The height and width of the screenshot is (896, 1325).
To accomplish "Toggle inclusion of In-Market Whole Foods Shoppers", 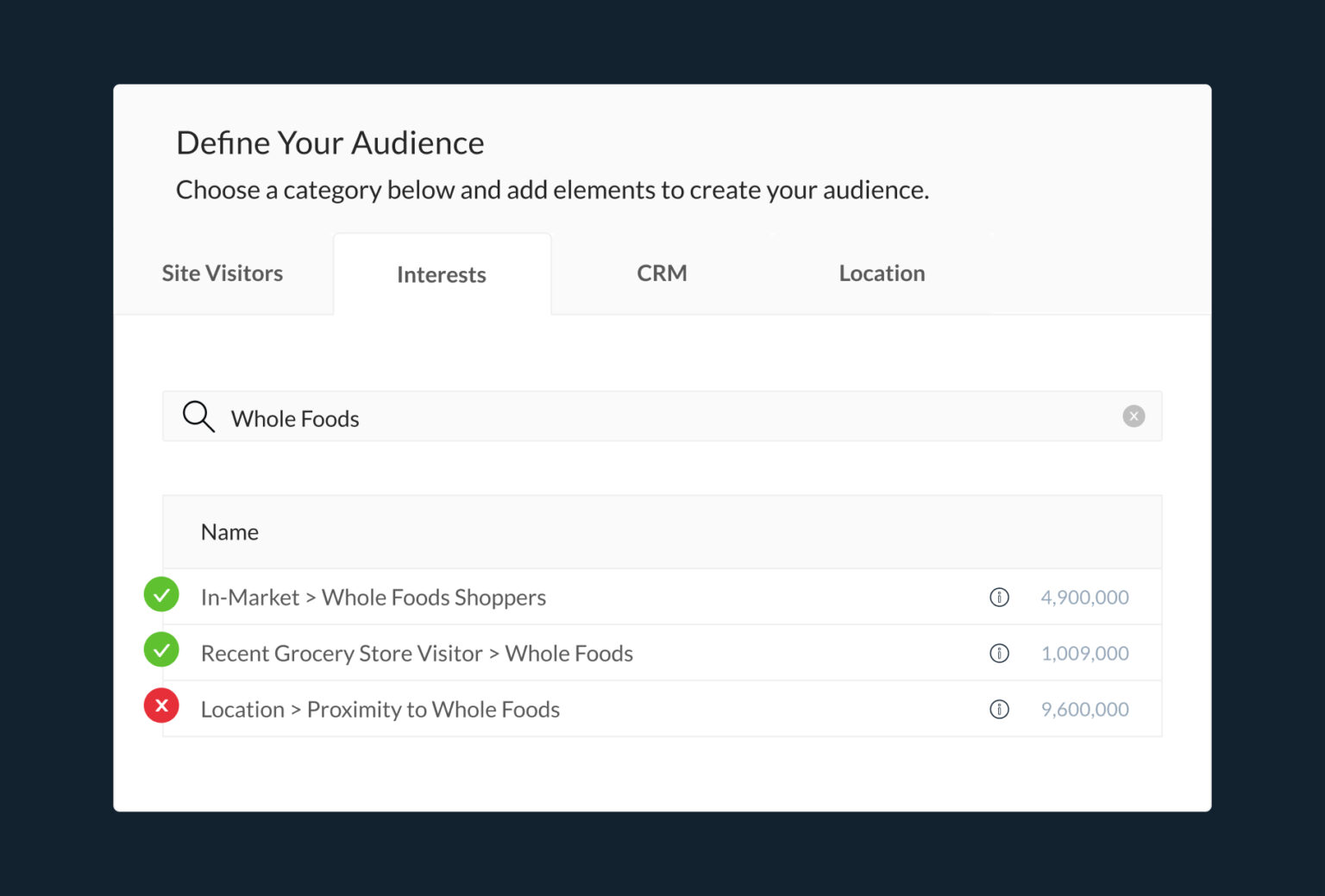I will [160, 594].
